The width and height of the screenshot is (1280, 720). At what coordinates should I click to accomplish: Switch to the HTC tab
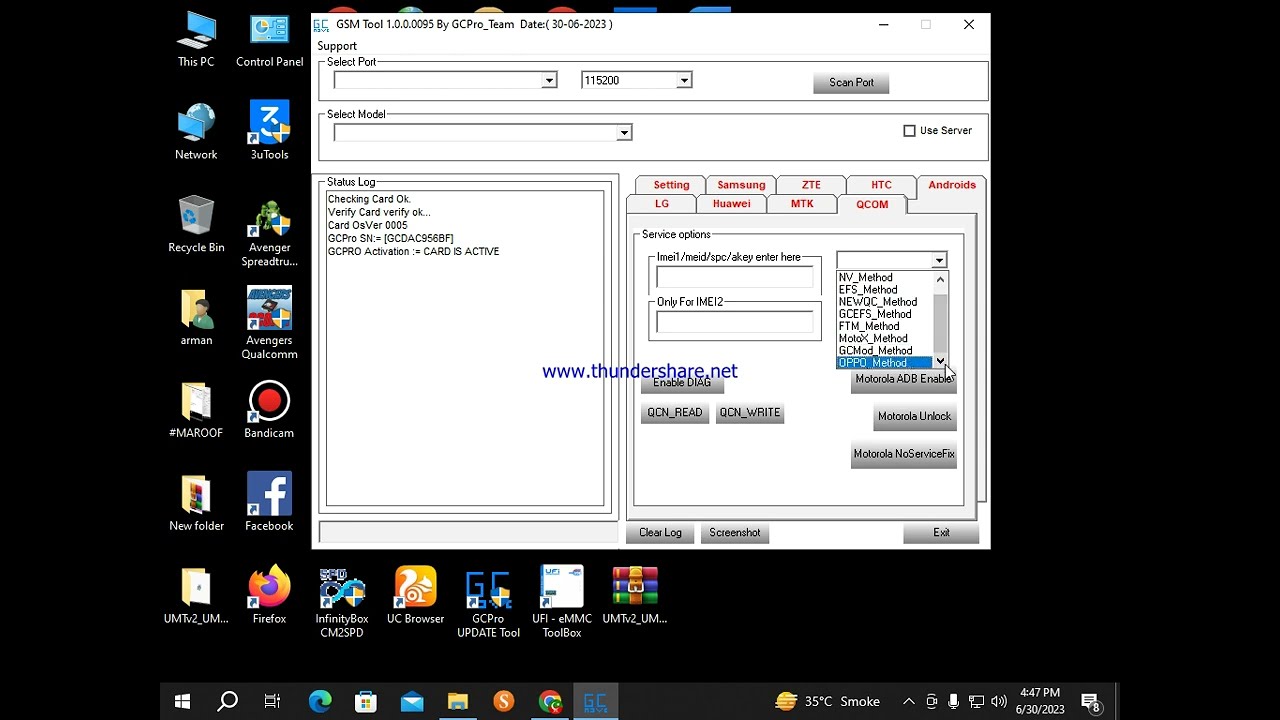pos(881,185)
